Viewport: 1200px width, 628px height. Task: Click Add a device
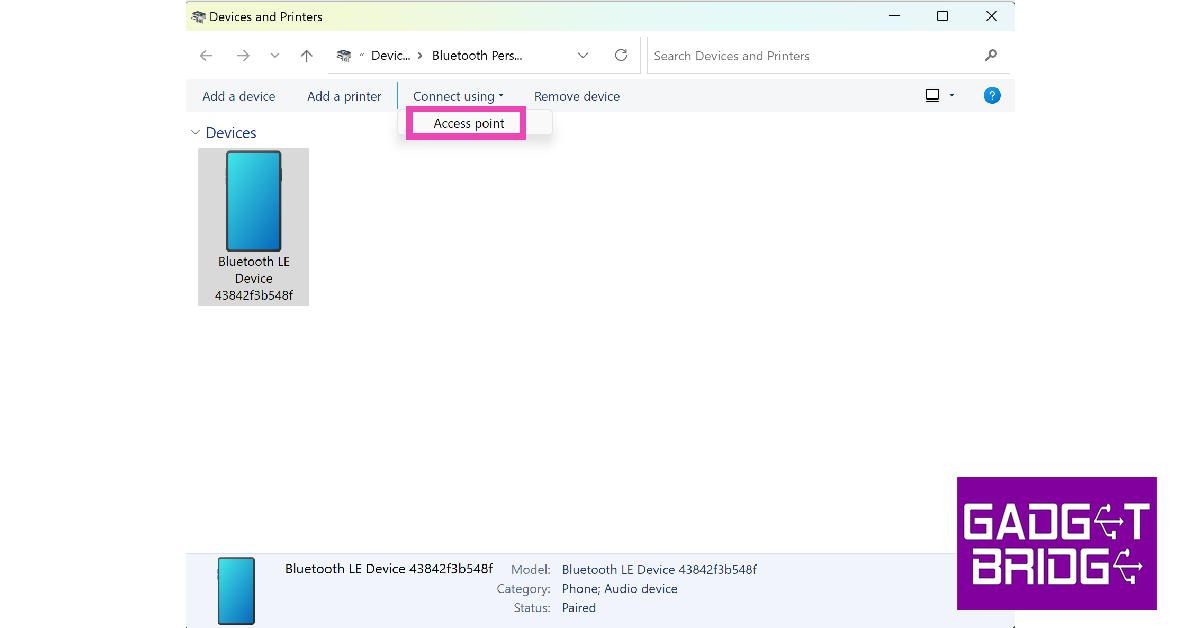[238, 97]
